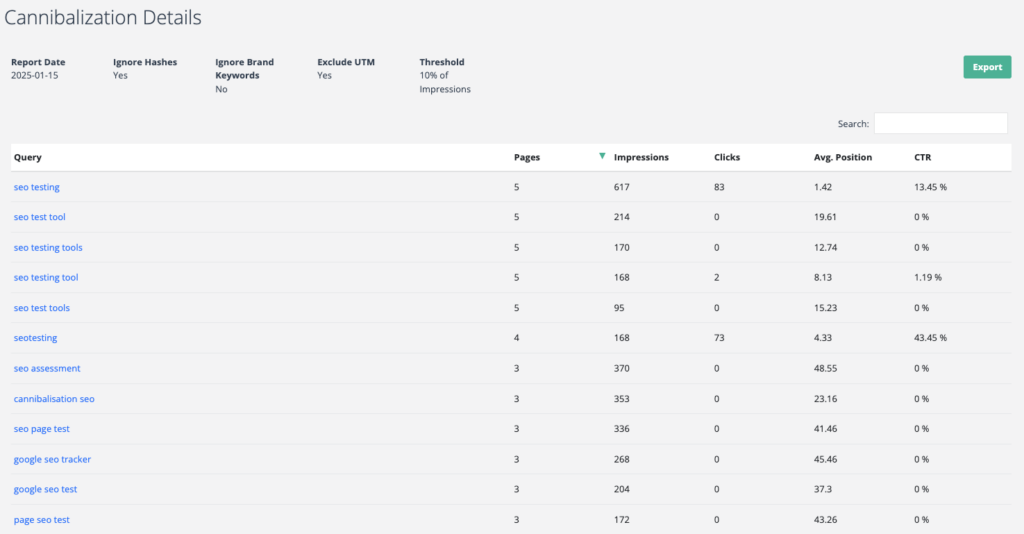Focus the Search input field
This screenshot has height=534, width=1024.
tap(940, 123)
